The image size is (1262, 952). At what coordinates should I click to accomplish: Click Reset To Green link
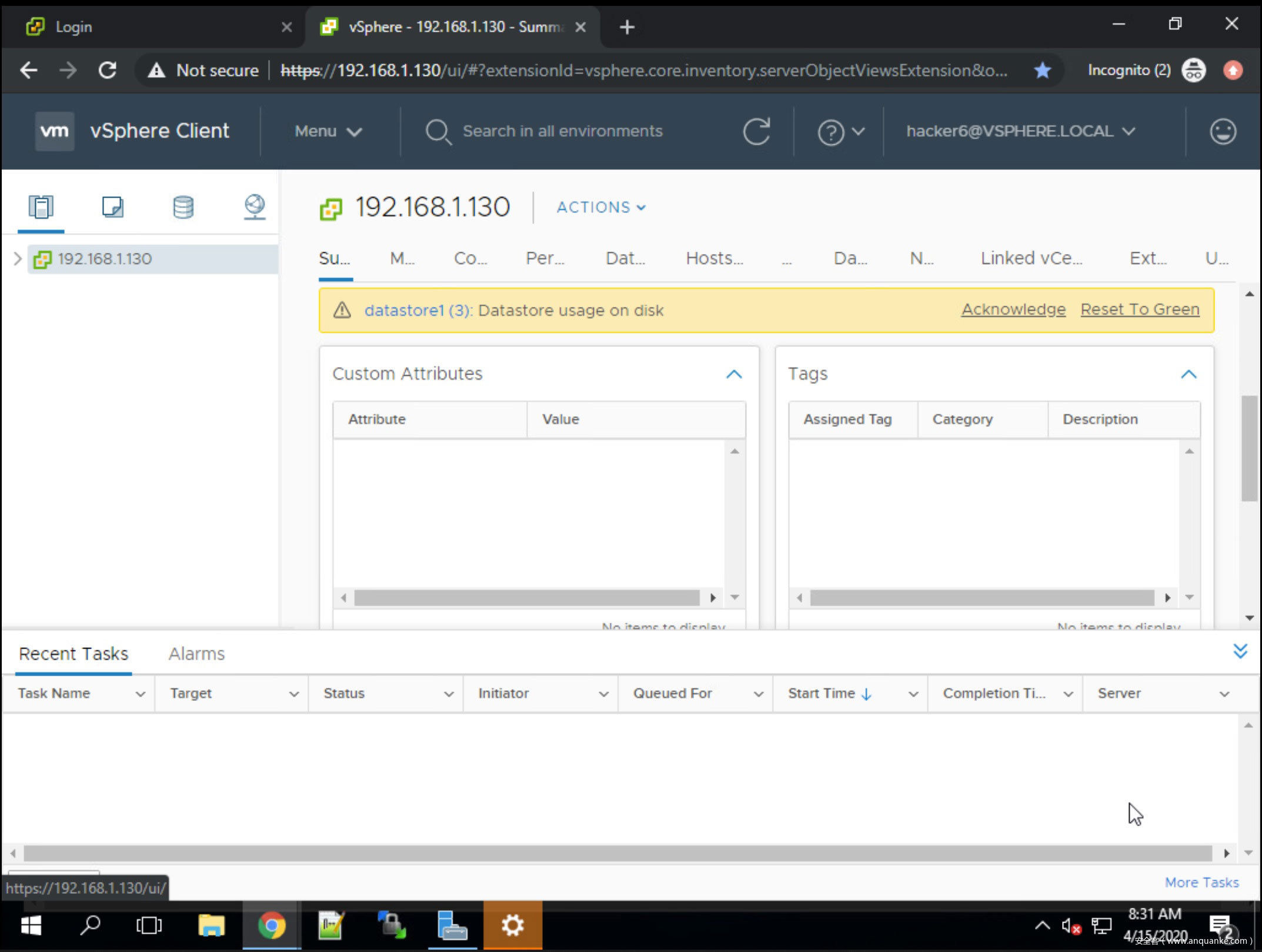[1140, 309]
